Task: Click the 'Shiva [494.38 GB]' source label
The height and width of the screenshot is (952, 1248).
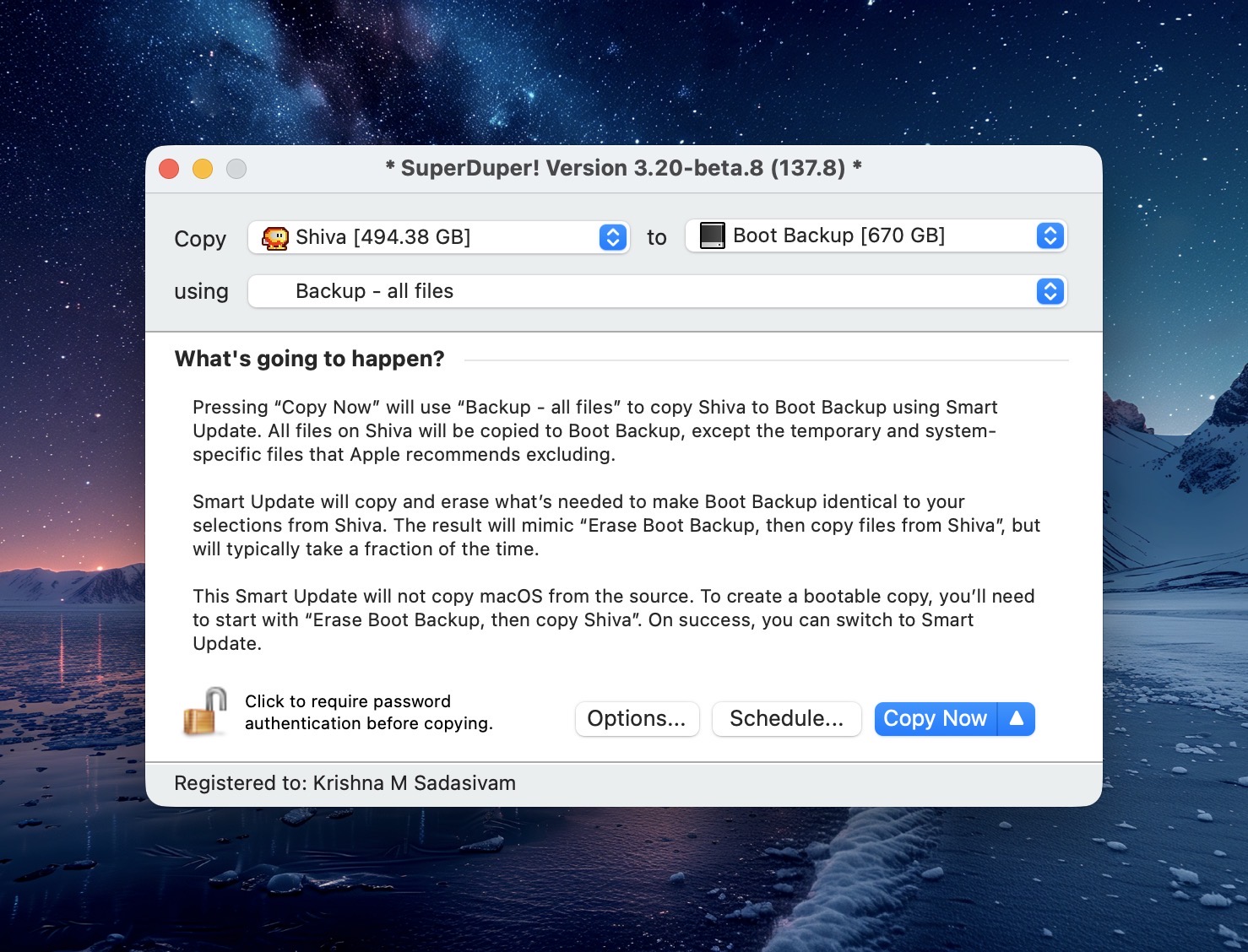Action: [383, 238]
